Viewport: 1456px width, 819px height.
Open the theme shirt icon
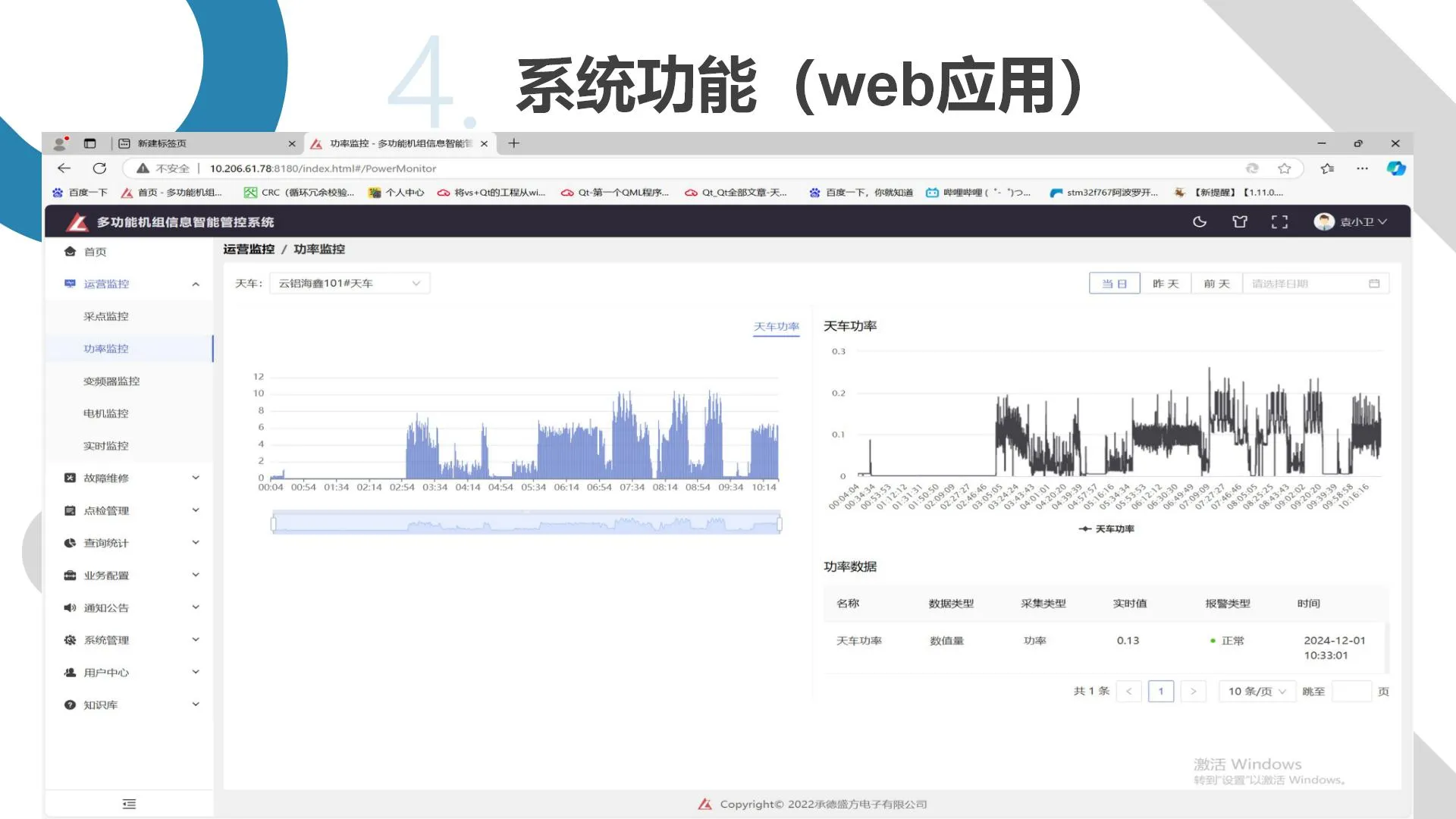tap(1240, 221)
